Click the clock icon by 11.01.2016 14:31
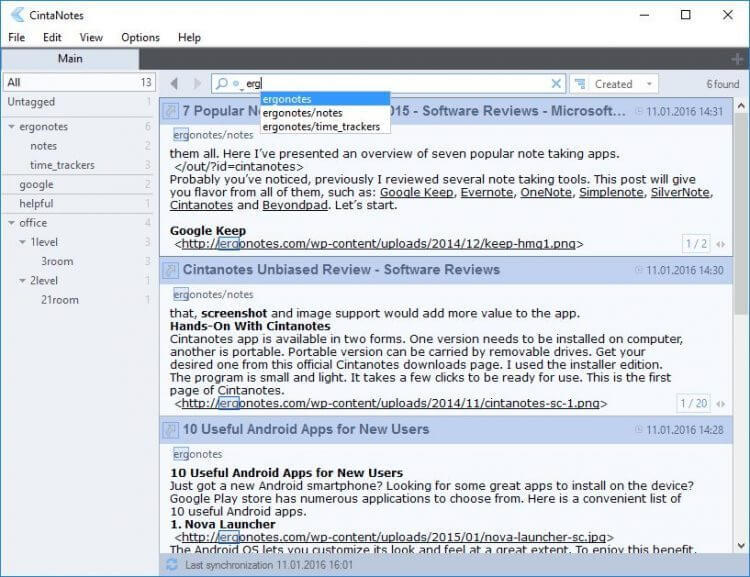The height and width of the screenshot is (577, 750). (639, 111)
